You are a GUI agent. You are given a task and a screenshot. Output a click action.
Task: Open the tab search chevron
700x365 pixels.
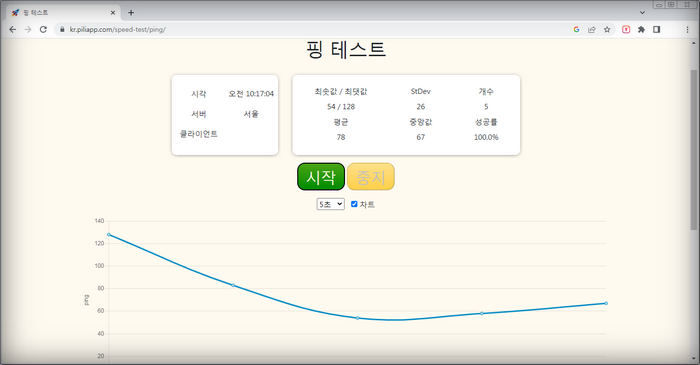click(x=642, y=12)
